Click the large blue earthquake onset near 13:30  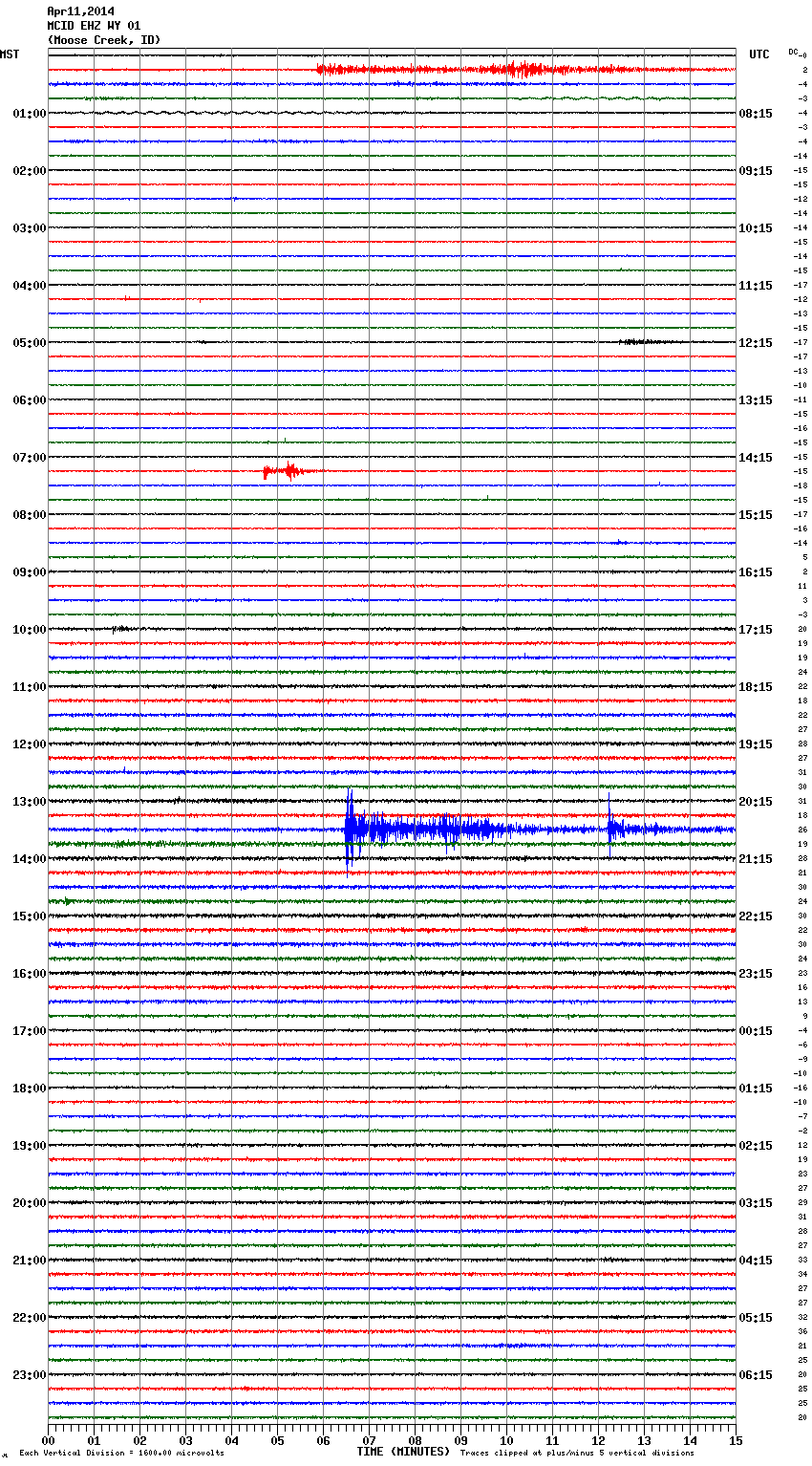pos(351,829)
